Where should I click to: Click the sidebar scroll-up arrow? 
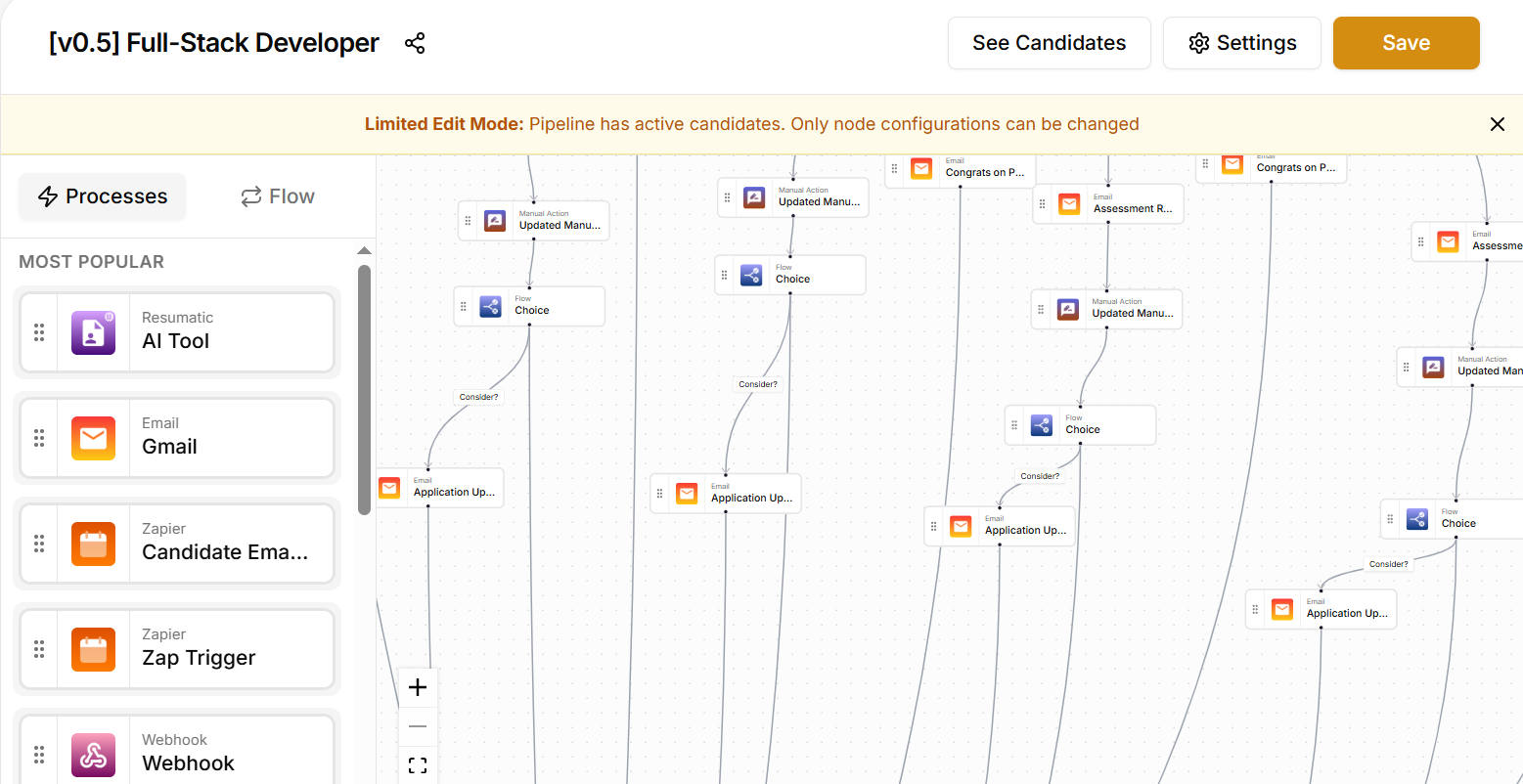click(x=364, y=251)
